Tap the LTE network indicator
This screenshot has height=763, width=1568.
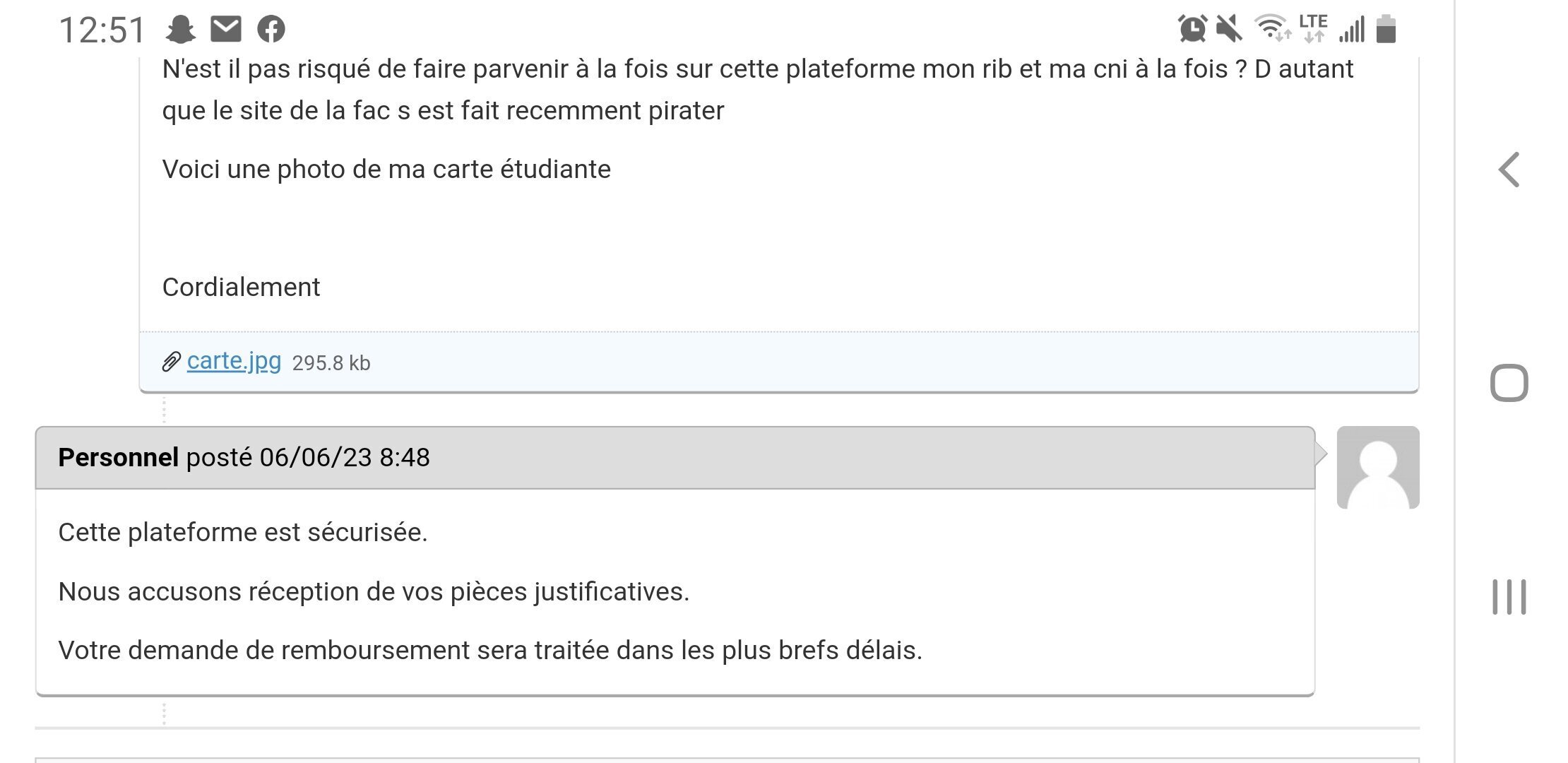1312,28
